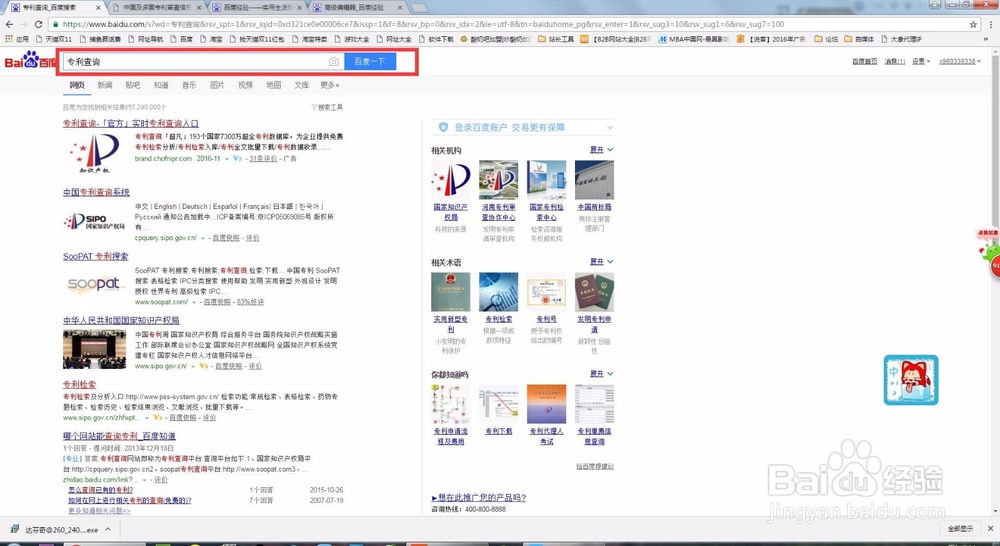Open the 设置 dropdown
The width and height of the screenshot is (1000, 546).
(920, 62)
